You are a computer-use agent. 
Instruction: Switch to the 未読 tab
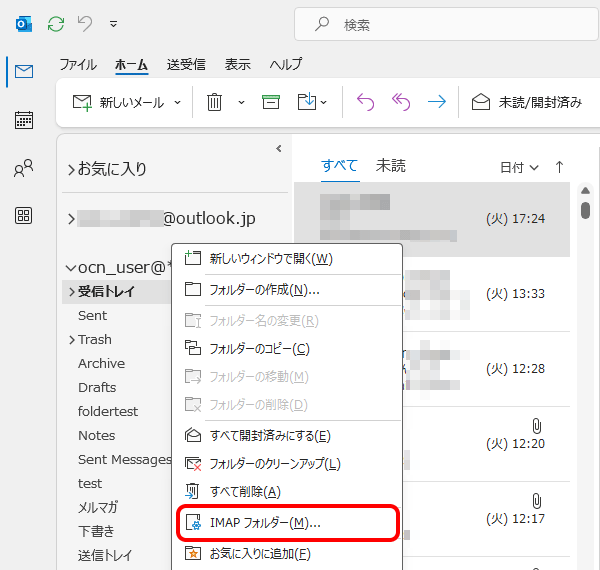(390, 166)
